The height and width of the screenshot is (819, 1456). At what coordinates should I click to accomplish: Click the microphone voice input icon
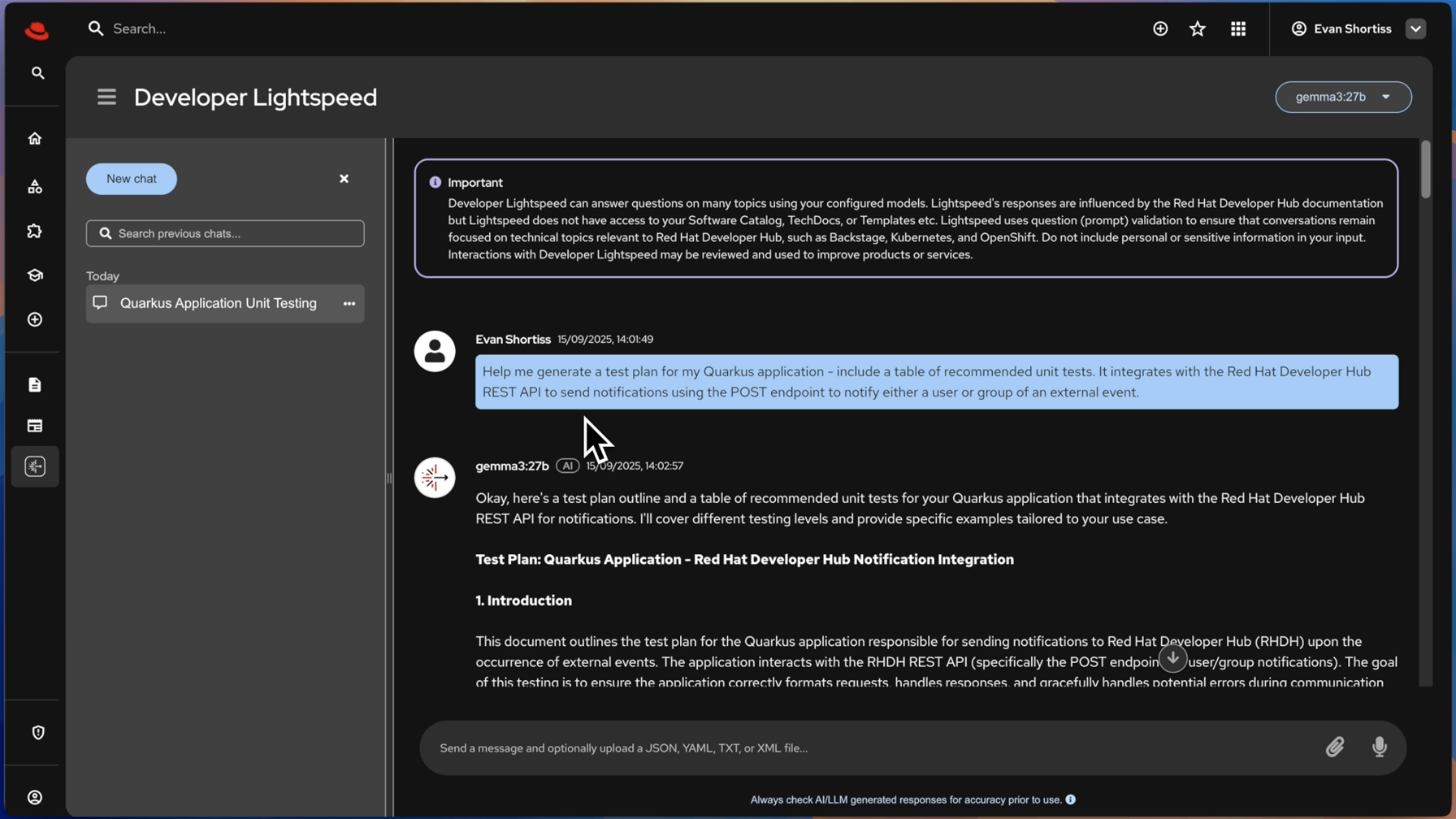tap(1379, 747)
